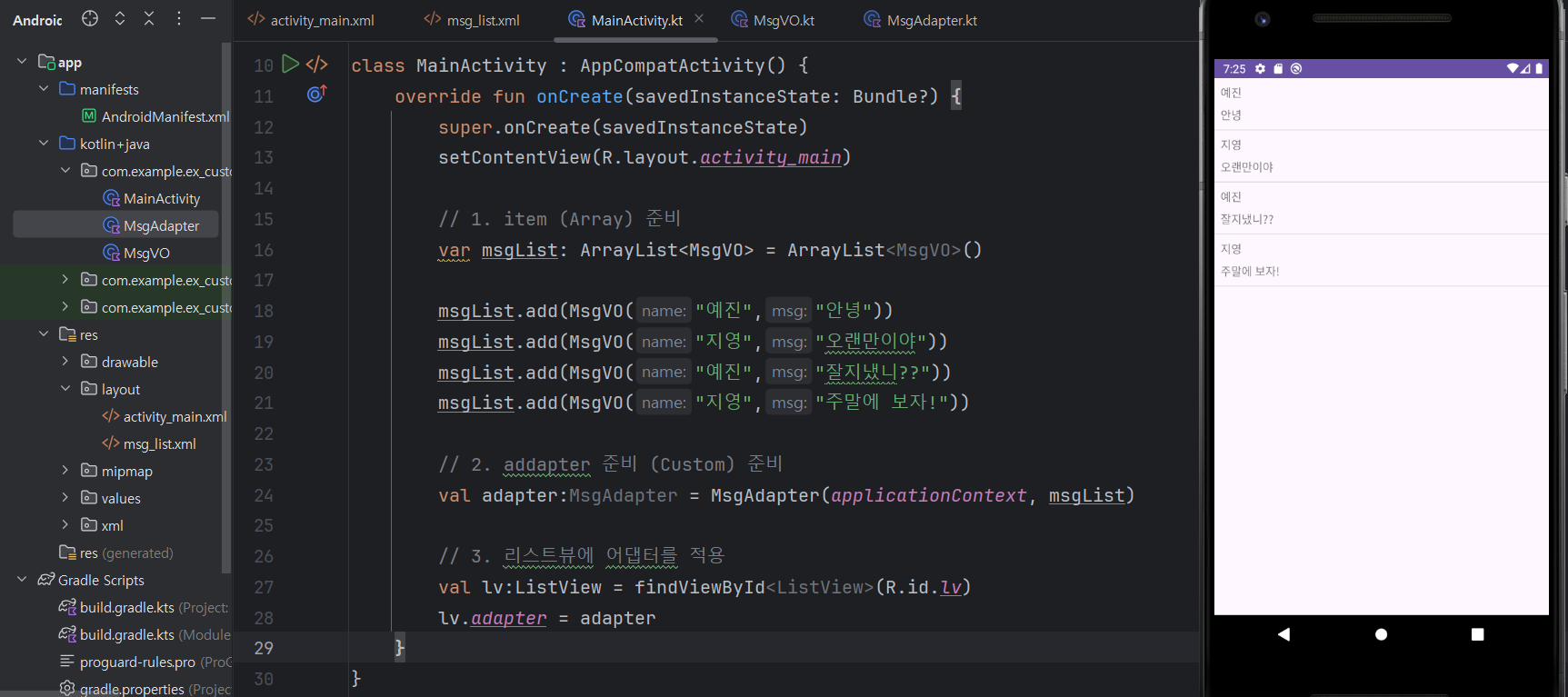Tap the emulator status bar storage icon

click(x=1278, y=68)
